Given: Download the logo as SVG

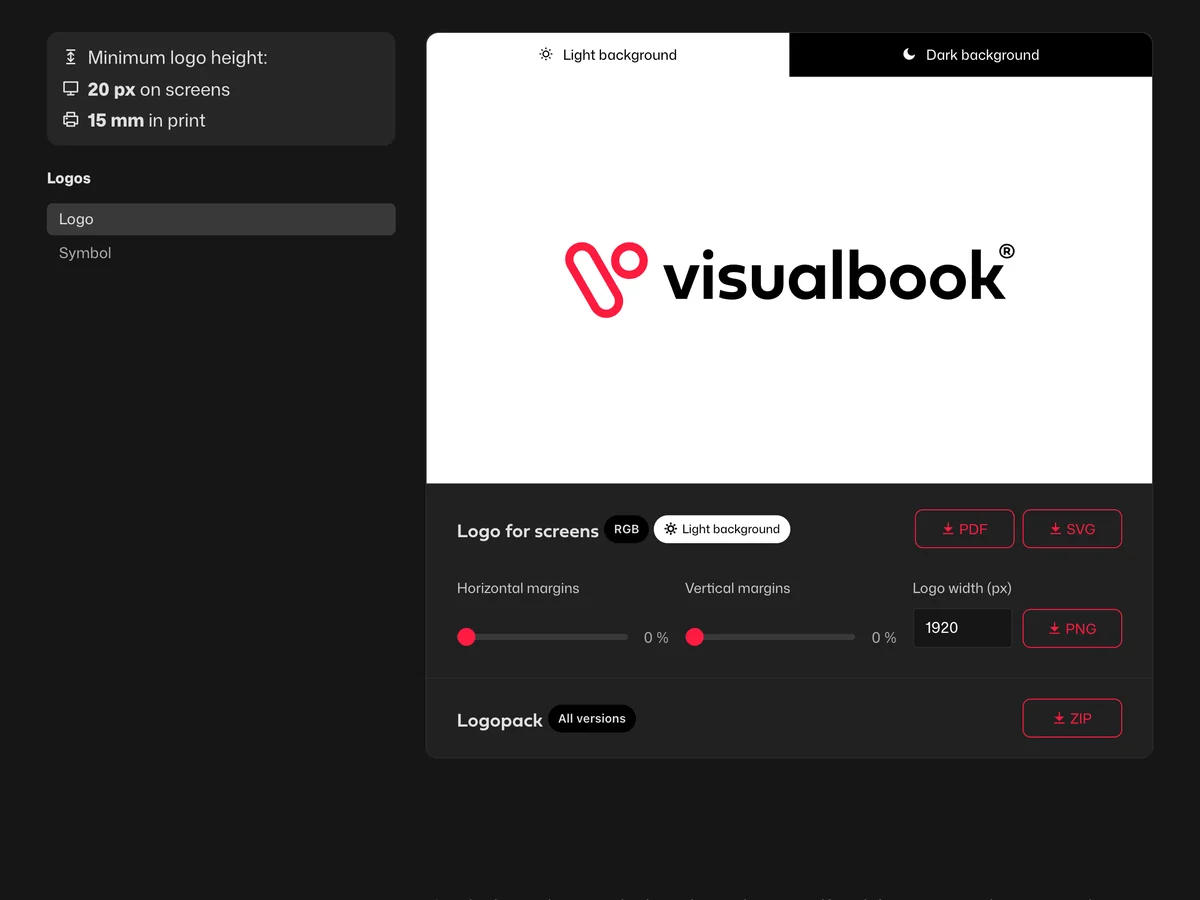Looking at the screenshot, I should click(x=1072, y=529).
